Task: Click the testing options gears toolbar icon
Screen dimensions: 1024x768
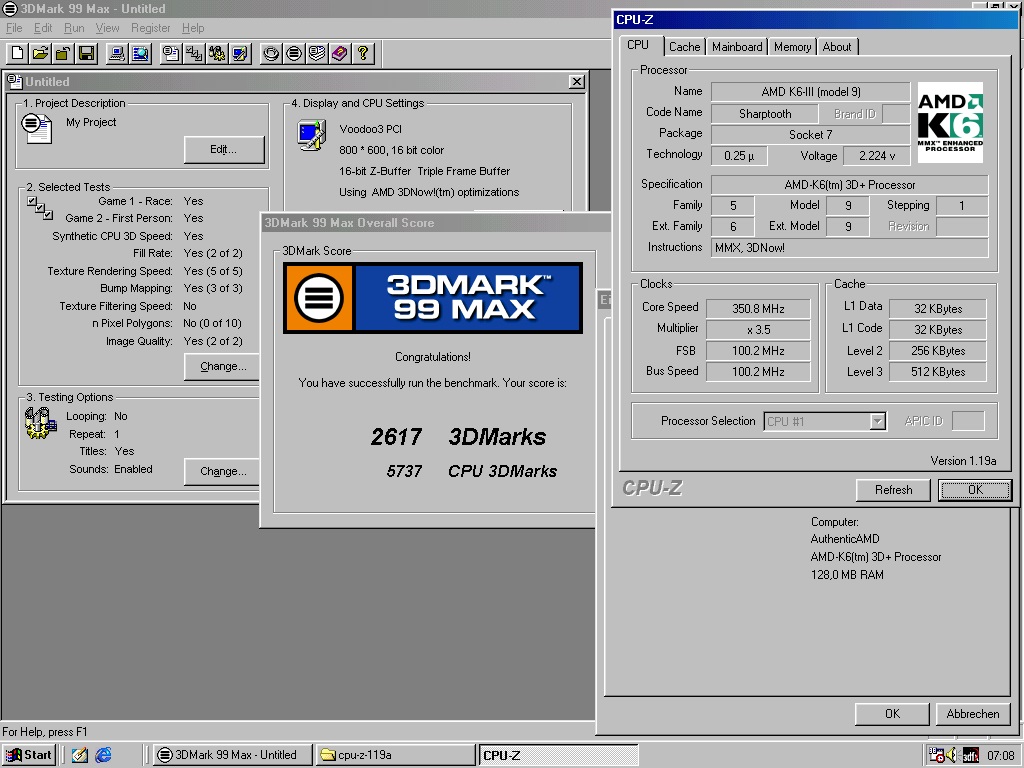Action: [x=217, y=54]
